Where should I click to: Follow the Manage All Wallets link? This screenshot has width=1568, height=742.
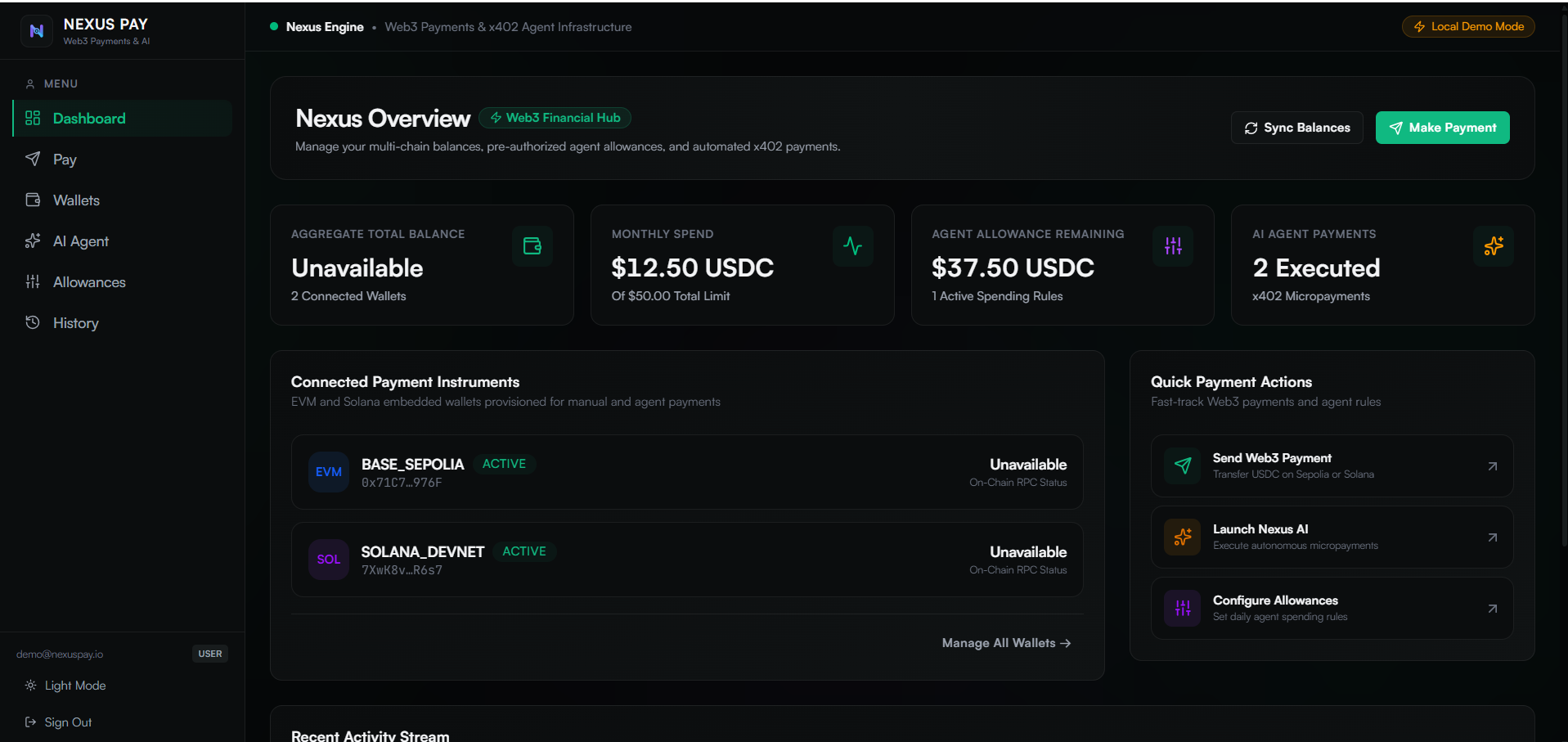pyautogui.click(x=1006, y=643)
